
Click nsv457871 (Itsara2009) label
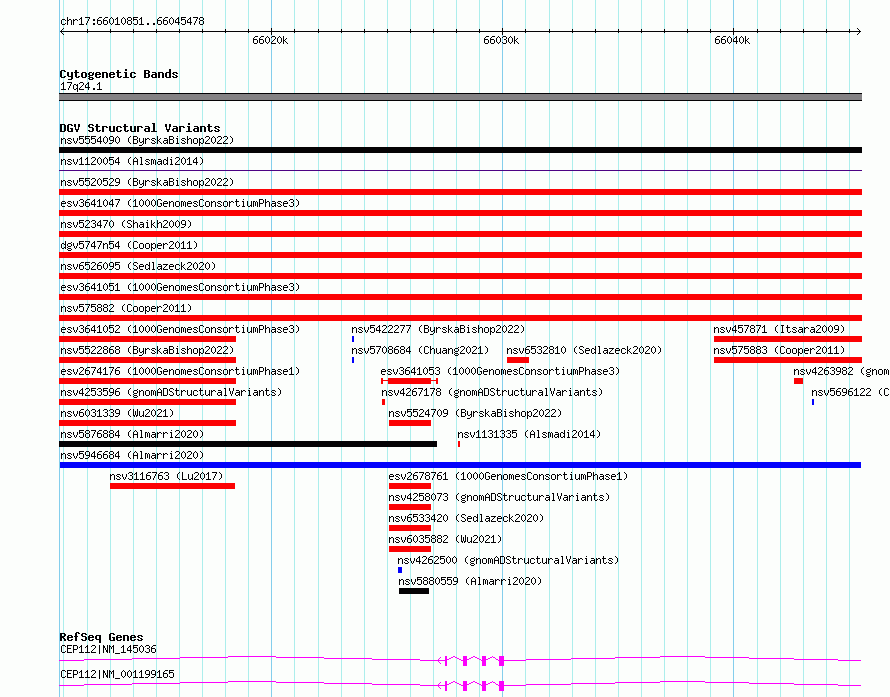779,329
